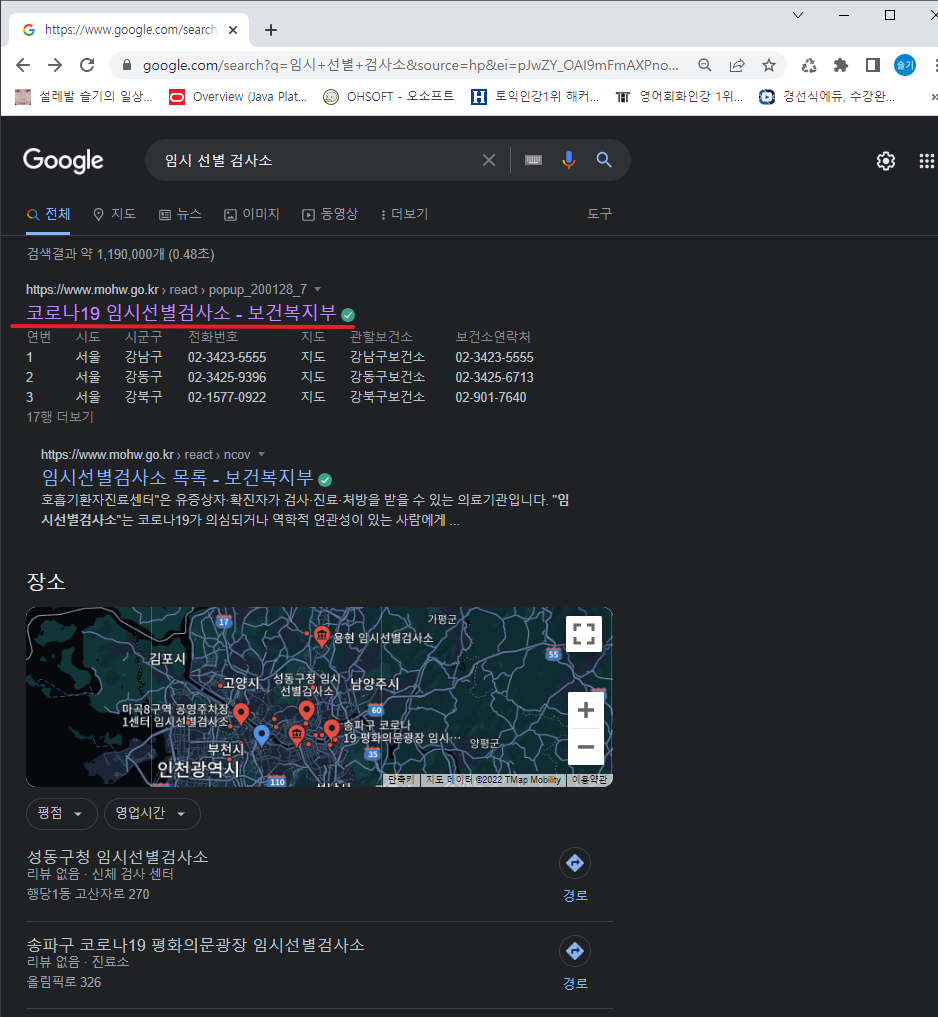
Task: Expand options arrow next to ncov URL
Action: [x=261, y=455]
